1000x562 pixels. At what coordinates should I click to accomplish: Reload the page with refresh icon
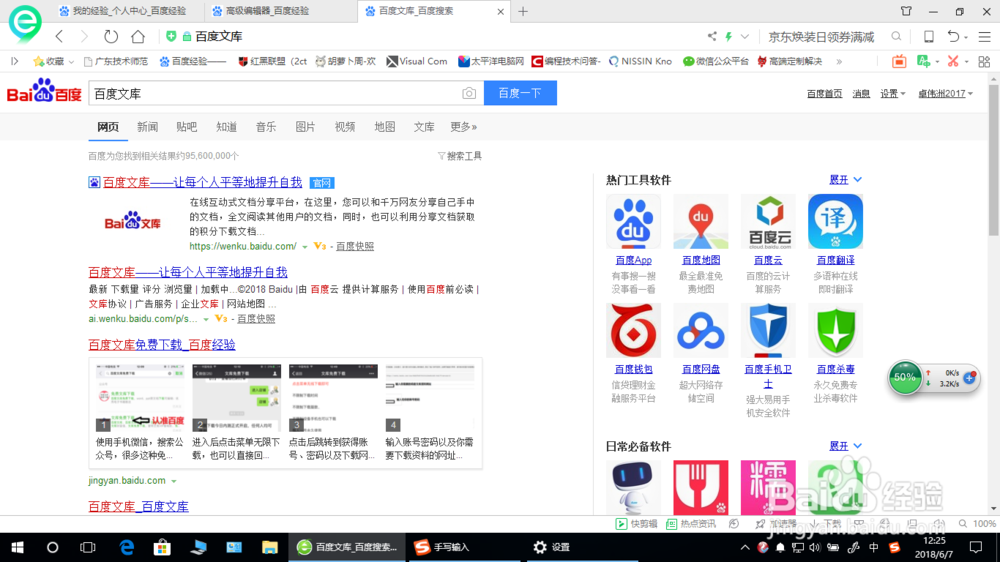tap(111, 36)
